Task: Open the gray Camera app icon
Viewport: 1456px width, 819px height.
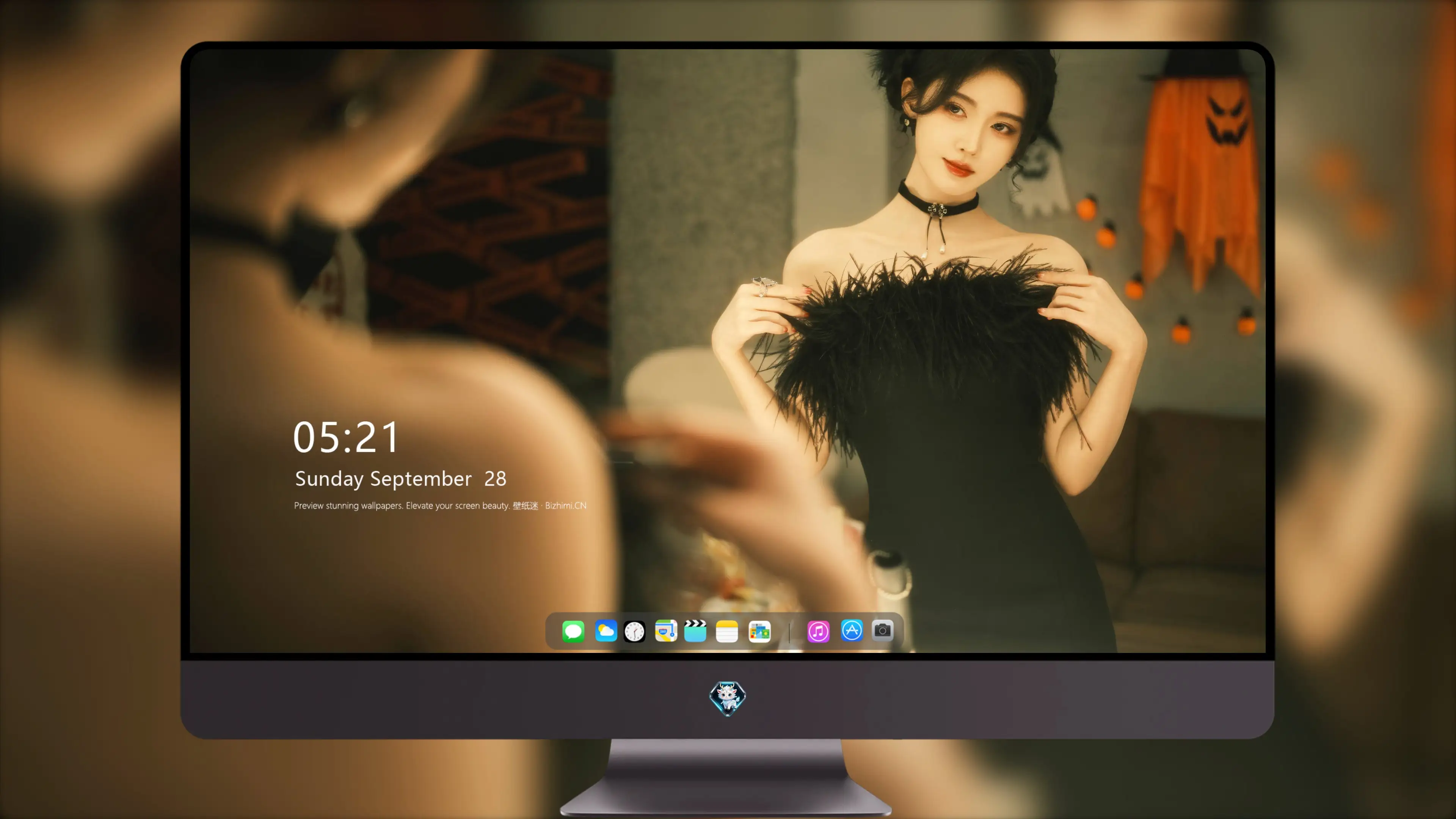Action: (x=882, y=630)
